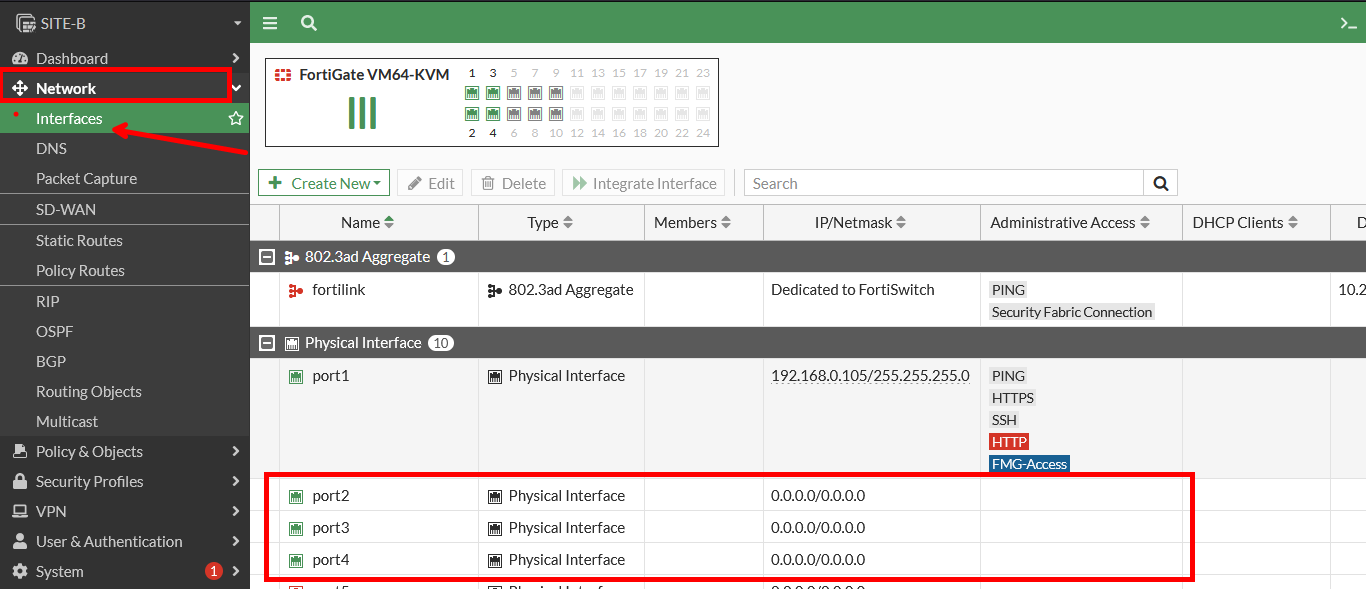Viewport: 1366px width, 589px height.
Task: Click the Edit button
Action: 430,183
